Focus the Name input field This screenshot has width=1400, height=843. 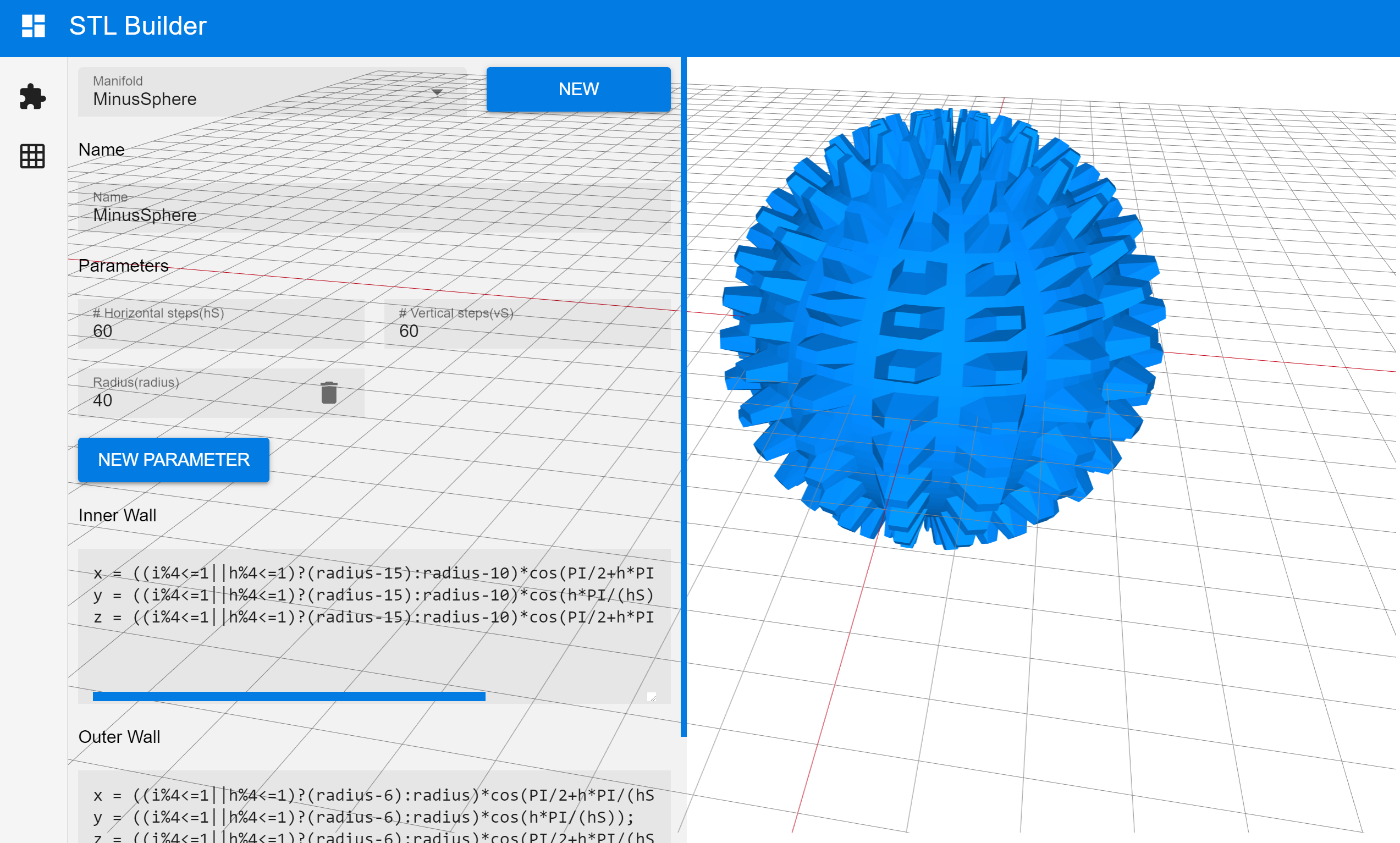(374, 208)
